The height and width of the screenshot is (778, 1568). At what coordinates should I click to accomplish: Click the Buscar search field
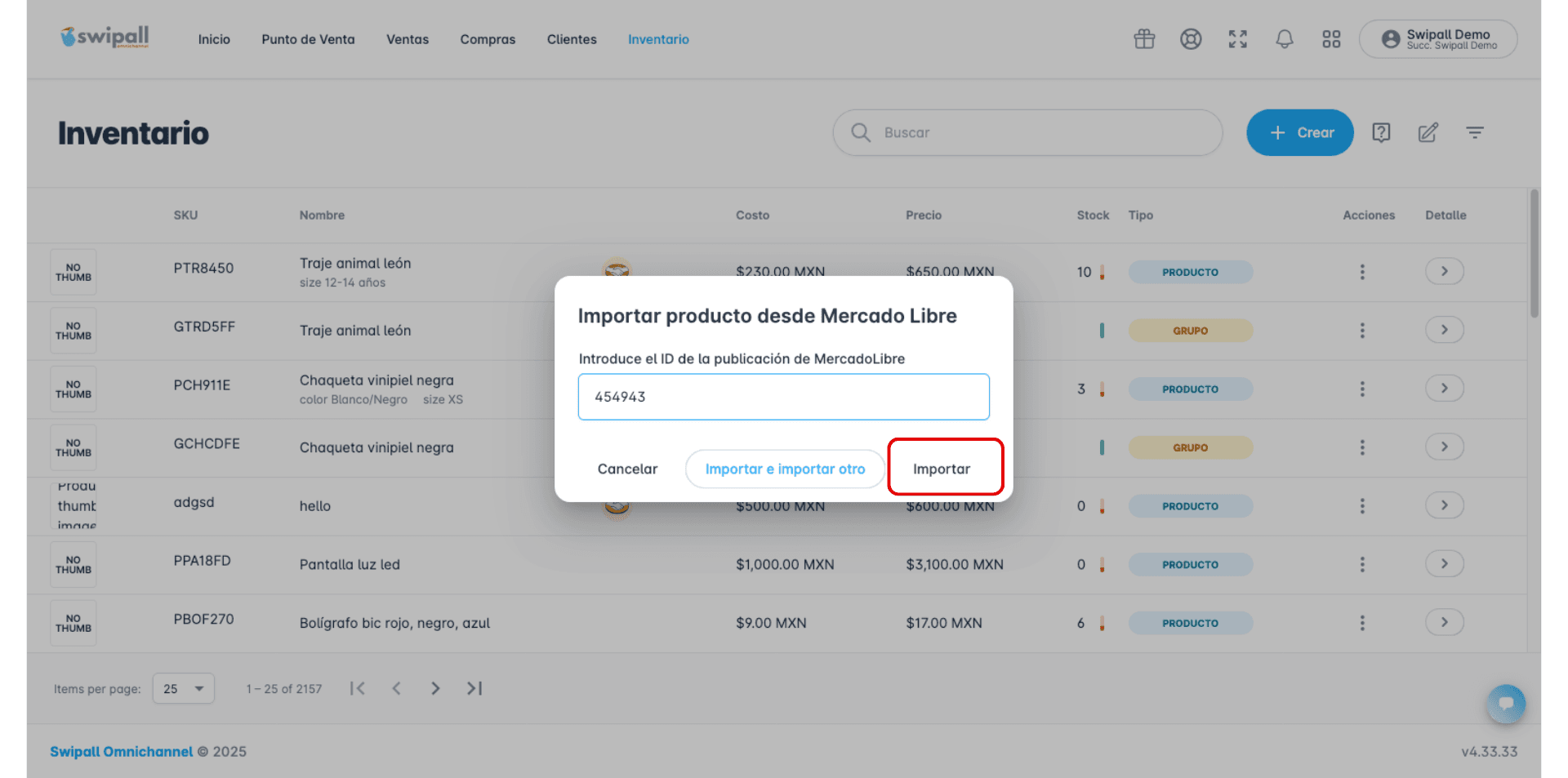(x=1027, y=132)
